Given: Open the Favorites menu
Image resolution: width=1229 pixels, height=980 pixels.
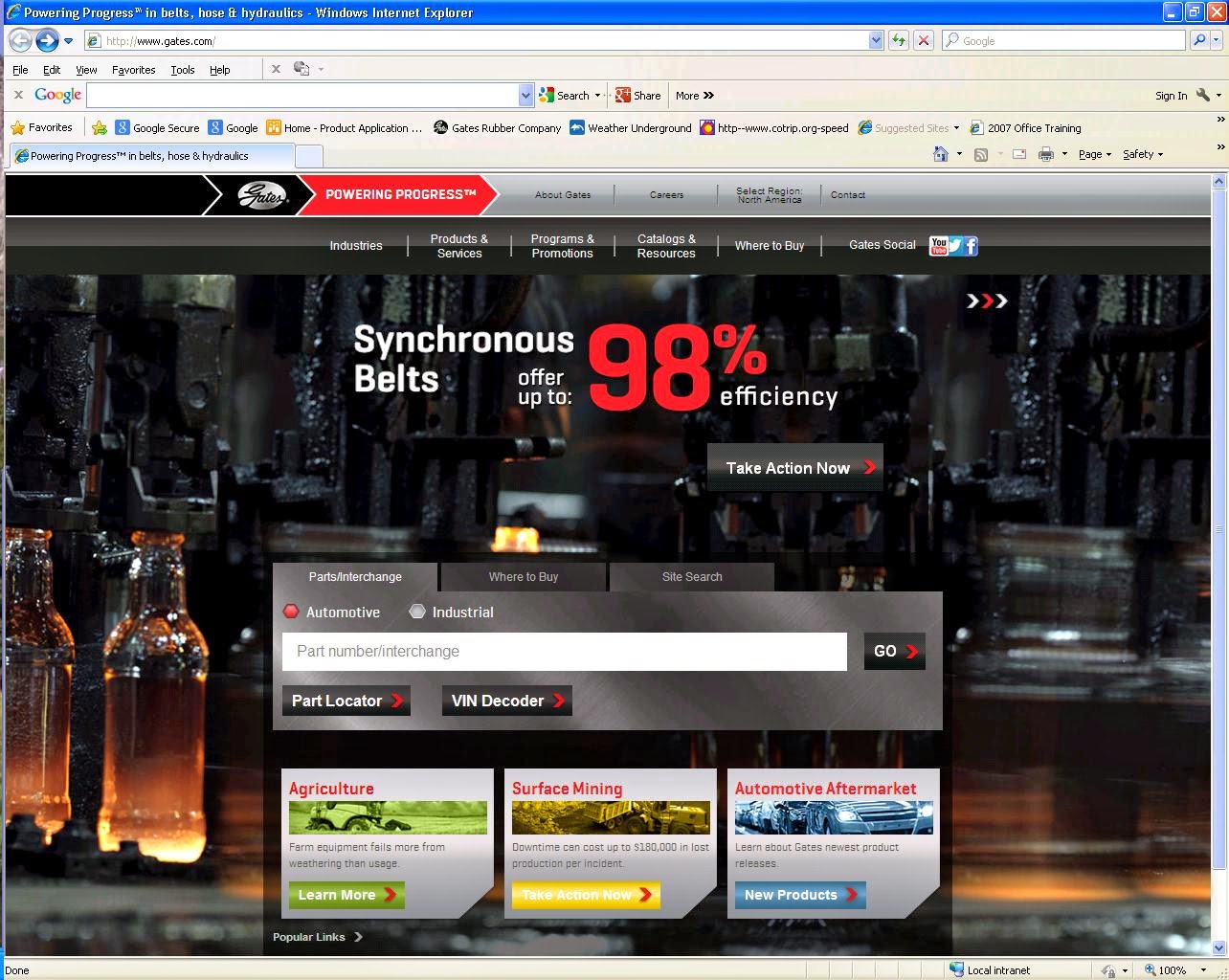Looking at the screenshot, I should click(x=133, y=70).
